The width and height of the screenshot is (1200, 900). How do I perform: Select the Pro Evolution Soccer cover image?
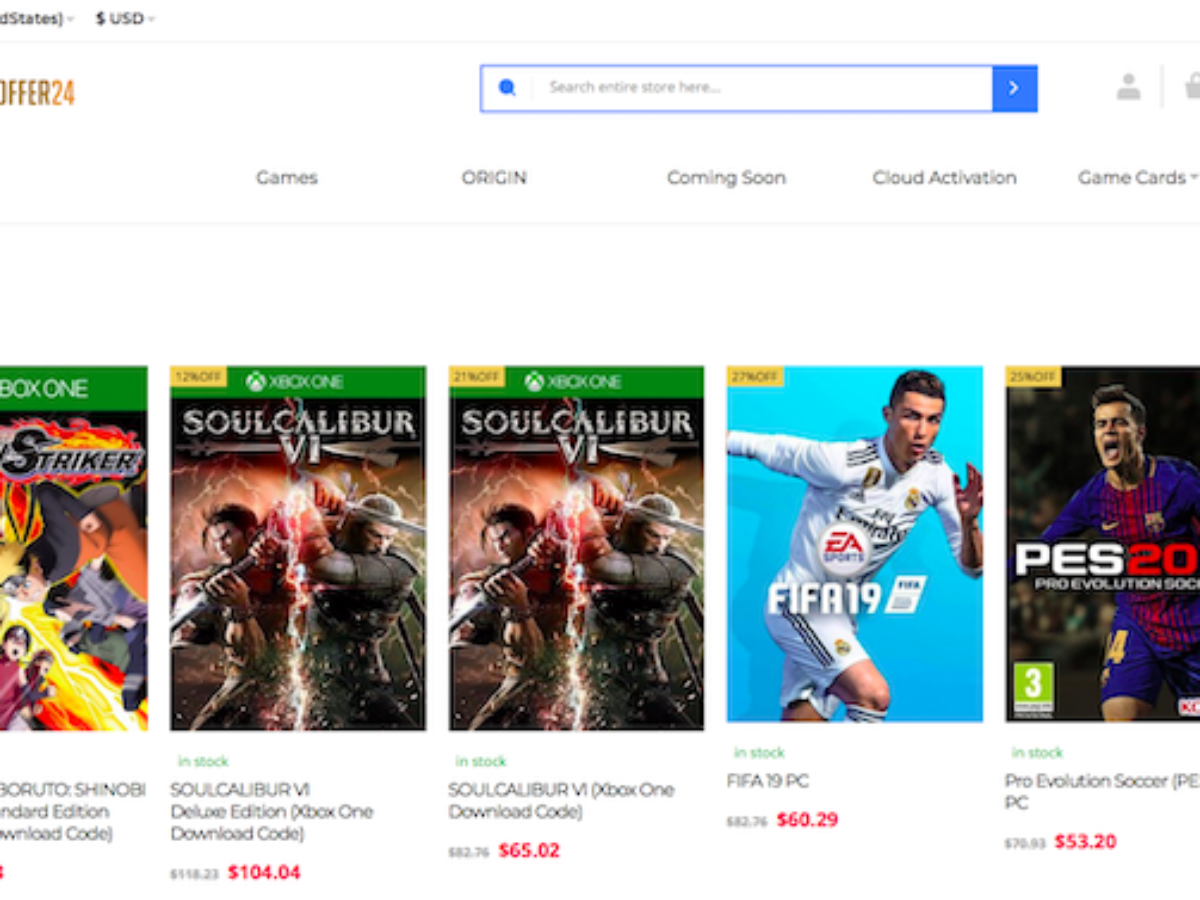pyautogui.click(x=1102, y=544)
